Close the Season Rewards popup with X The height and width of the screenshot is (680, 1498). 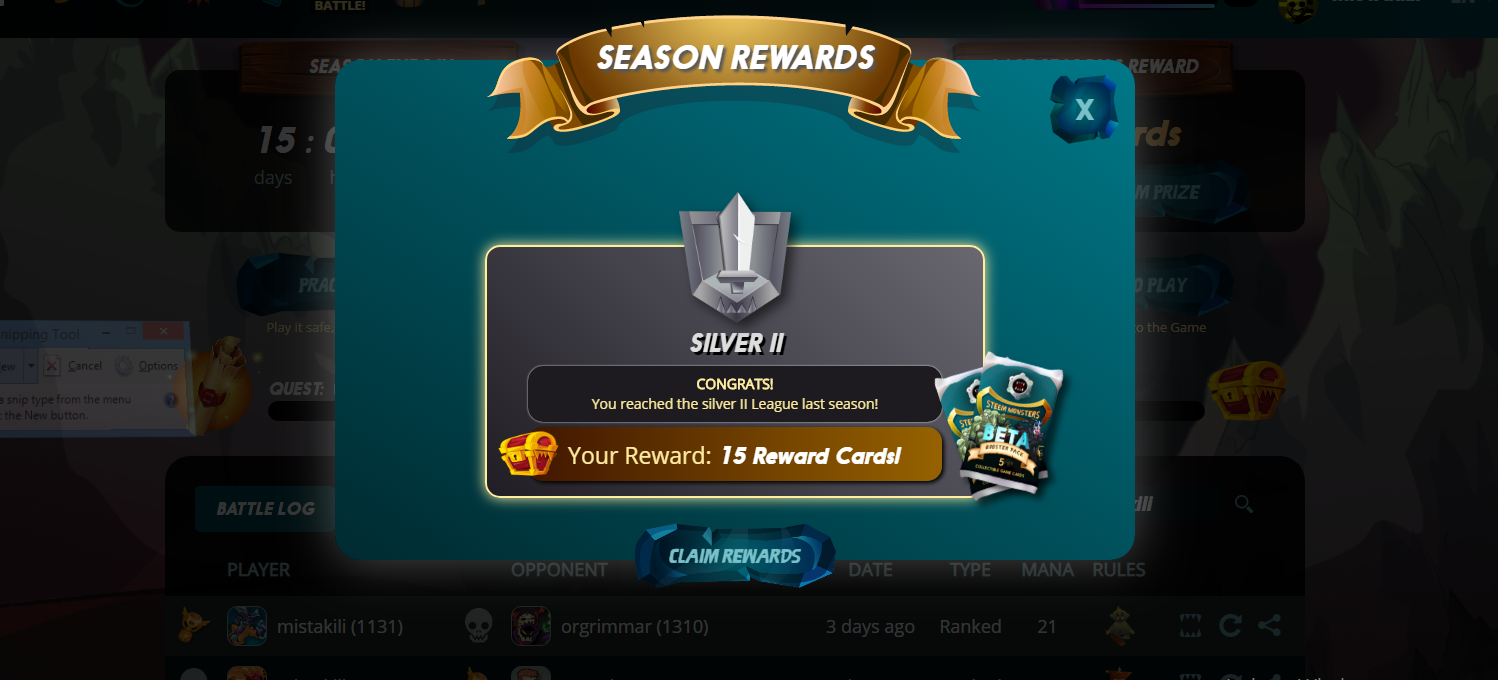coord(1083,108)
